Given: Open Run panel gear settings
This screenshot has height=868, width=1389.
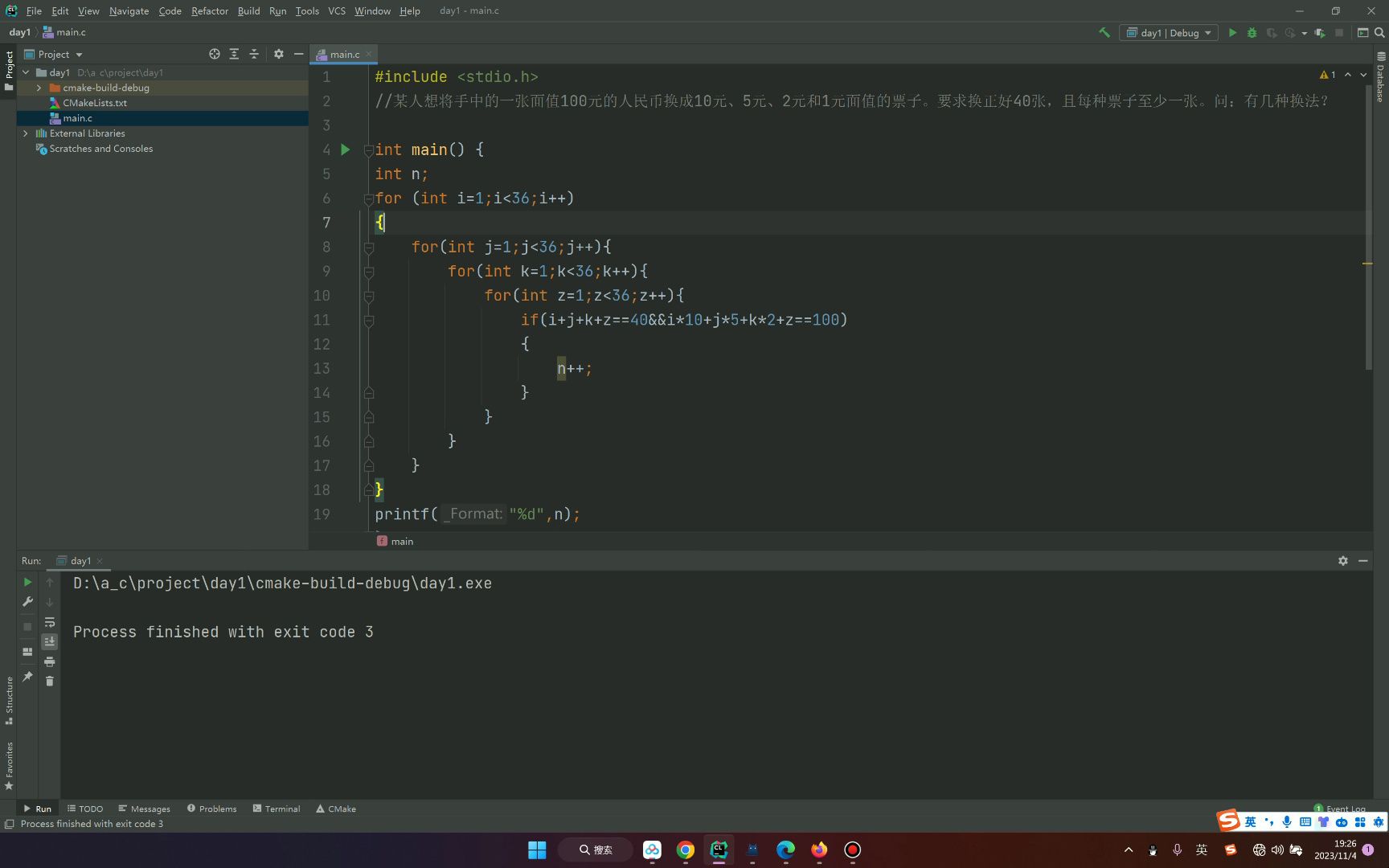Looking at the screenshot, I should click(x=1342, y=561).
